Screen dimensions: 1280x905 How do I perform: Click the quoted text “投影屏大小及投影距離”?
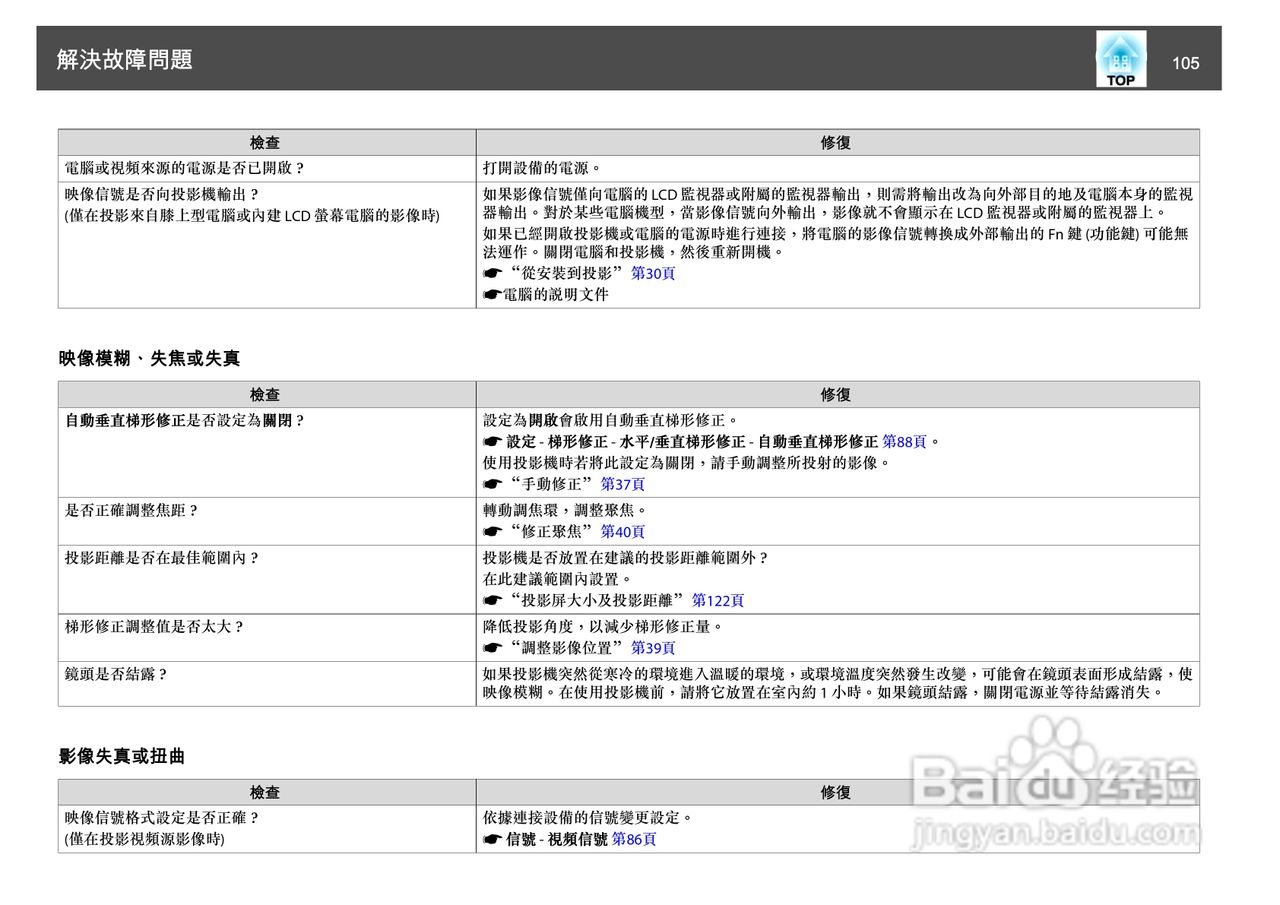pos(596,600)
